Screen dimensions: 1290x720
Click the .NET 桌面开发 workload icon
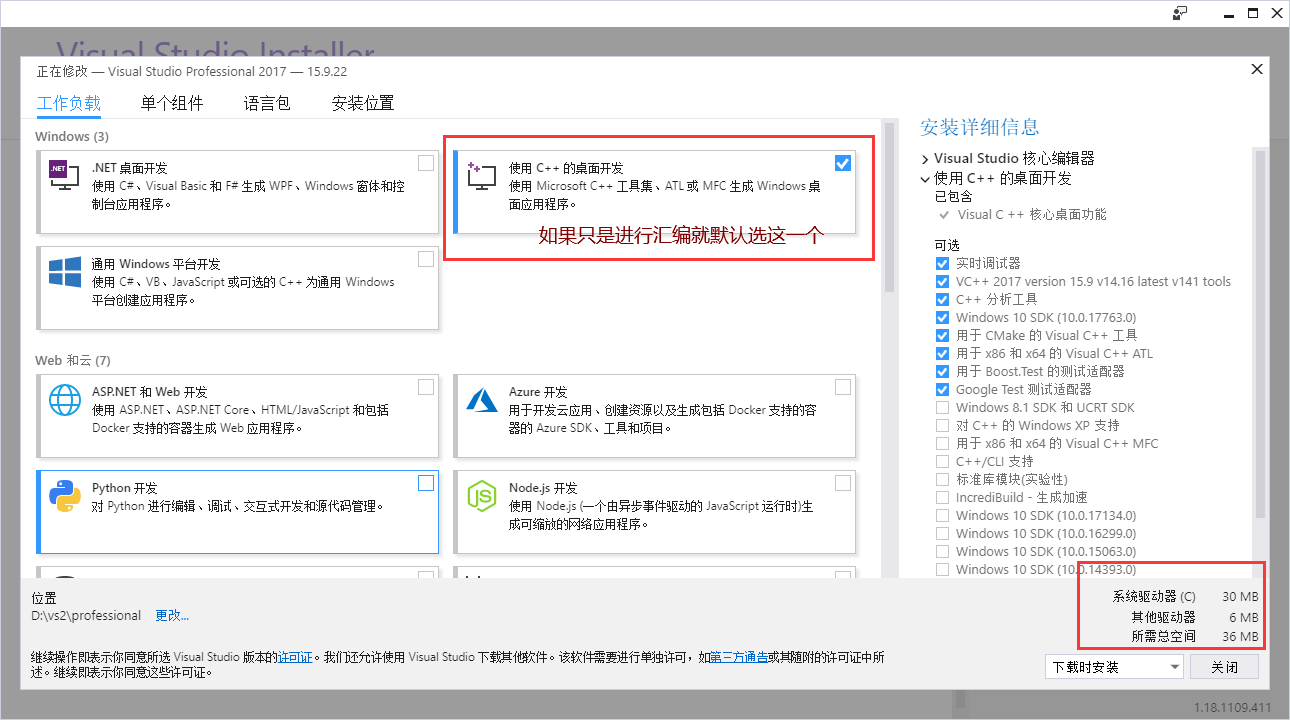click(x=64, y=177)
